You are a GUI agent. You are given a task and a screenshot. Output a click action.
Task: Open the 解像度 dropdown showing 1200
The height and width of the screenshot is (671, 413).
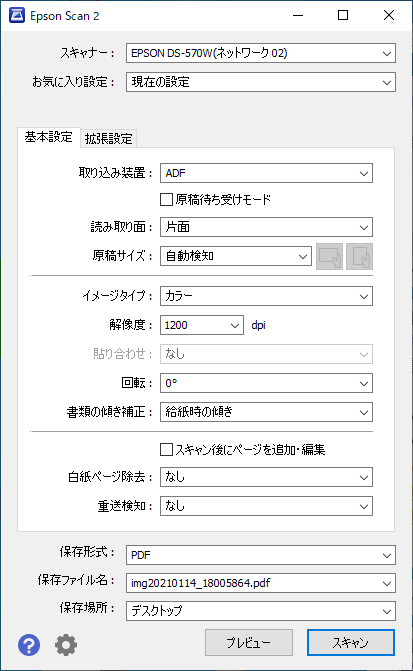(x=202, y=325)
